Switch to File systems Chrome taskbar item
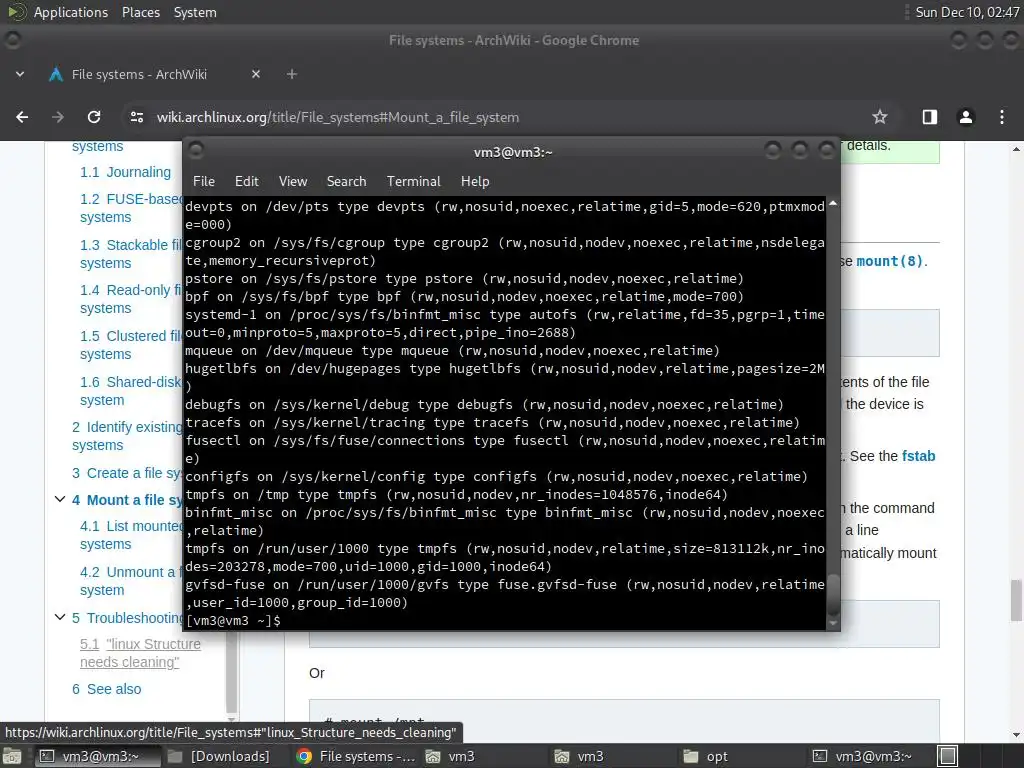The image size is (1024, 768). point(355,756)
